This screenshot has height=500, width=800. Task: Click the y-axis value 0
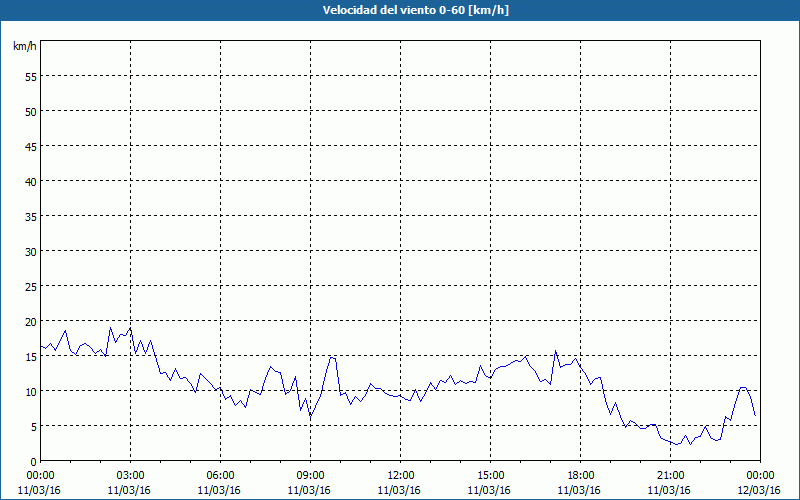[34, 462]
